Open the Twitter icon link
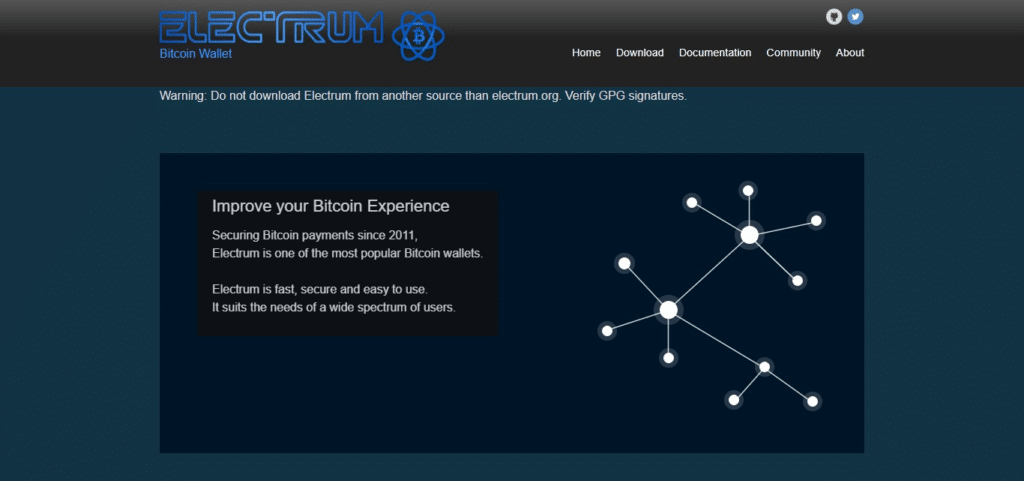The image size is (1024, 481). 855,17
